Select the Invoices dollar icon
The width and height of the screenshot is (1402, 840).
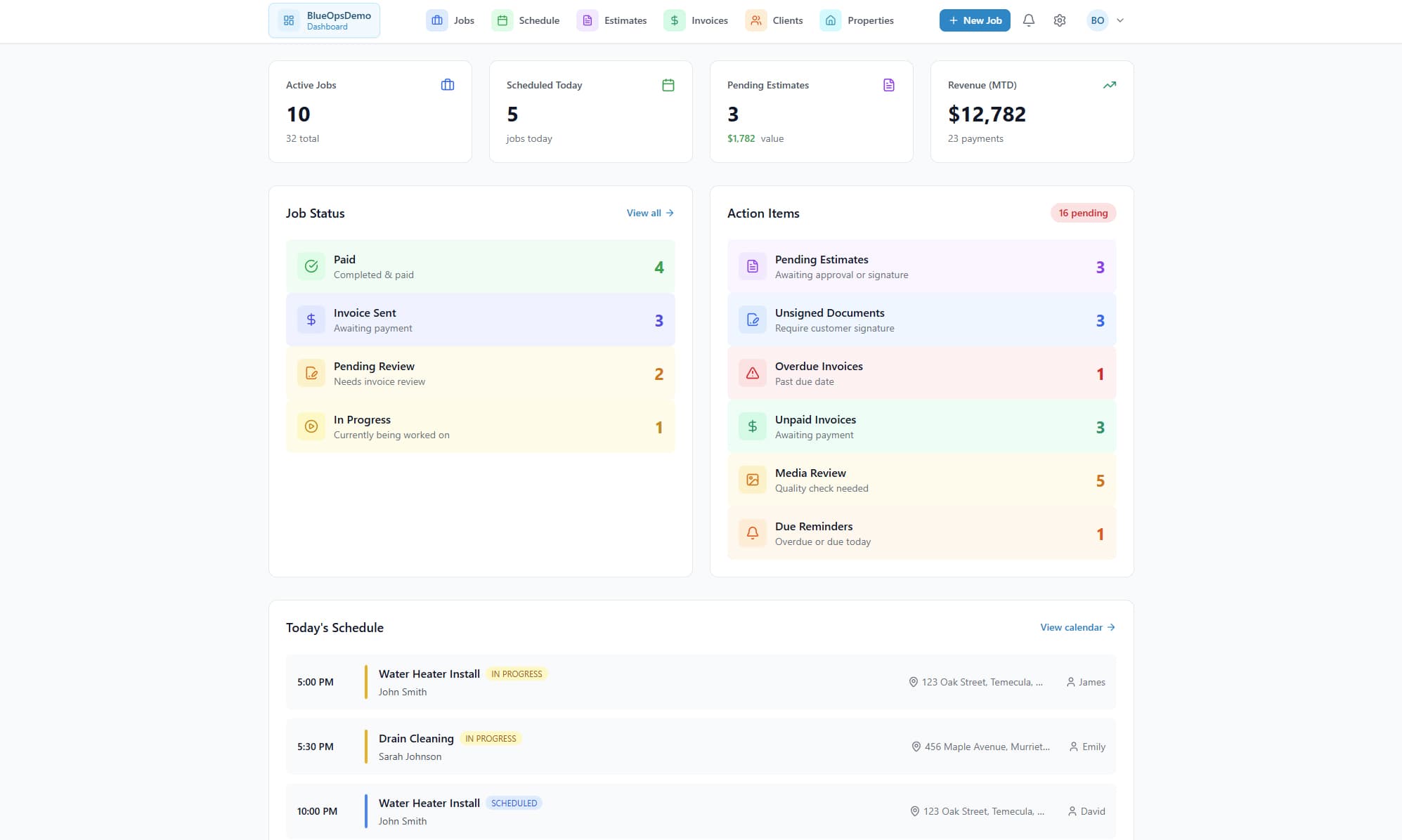(673, 20)
